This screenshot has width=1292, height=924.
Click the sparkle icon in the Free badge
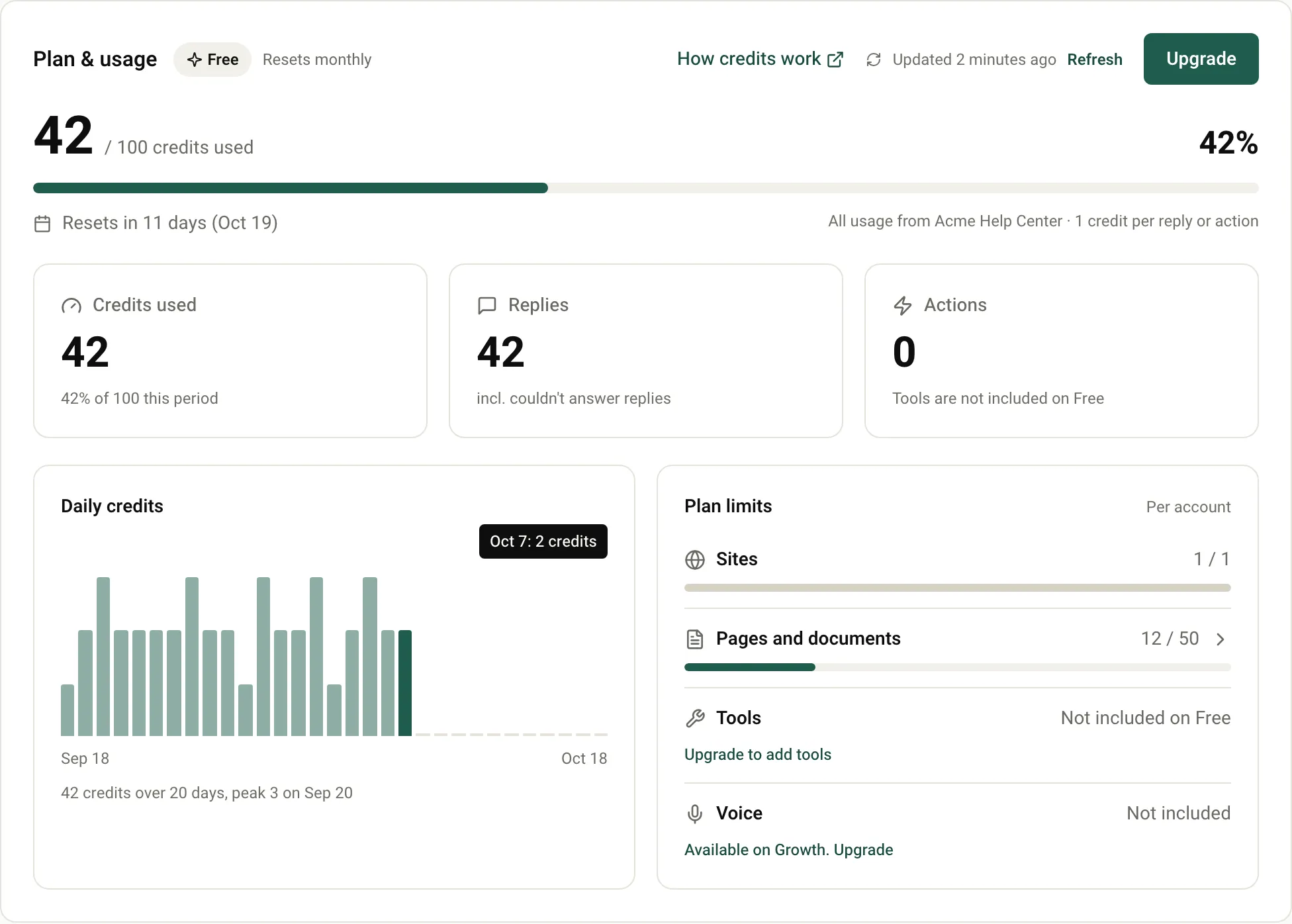pos(195,60)
